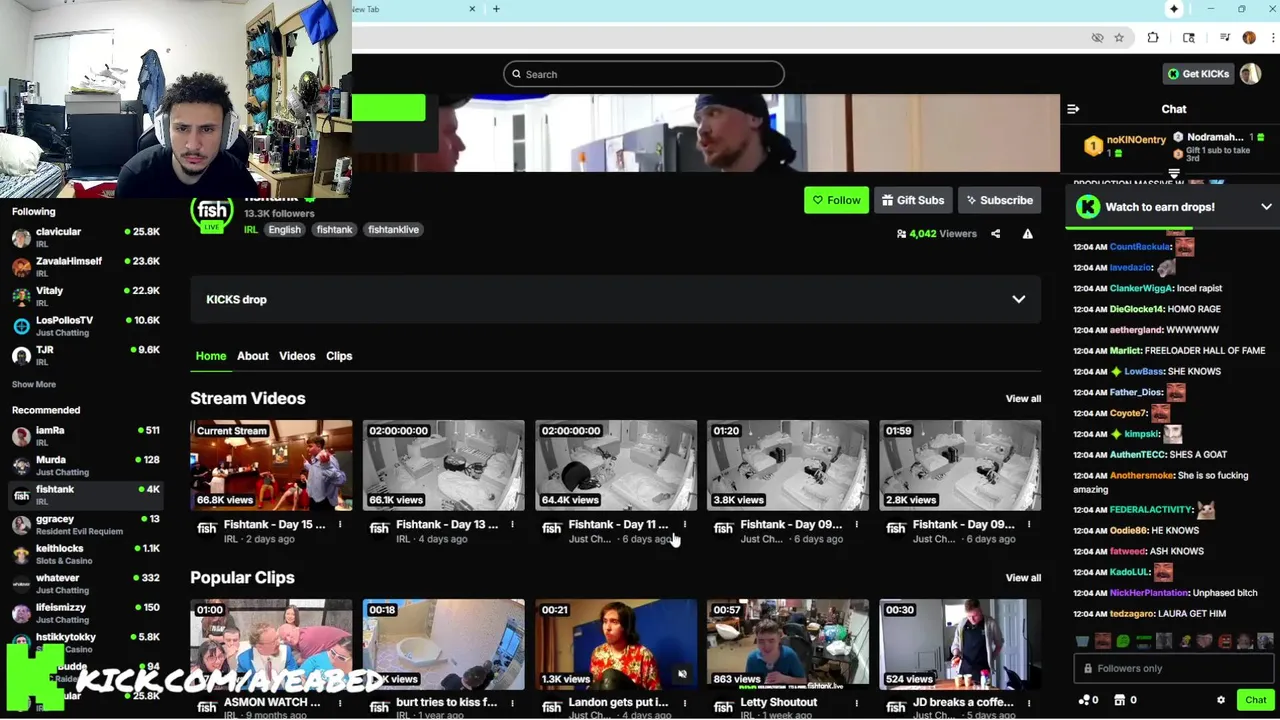1280x720 pixels.
Task: Click the report warning triangle icon
Action: pos(1027,234)
